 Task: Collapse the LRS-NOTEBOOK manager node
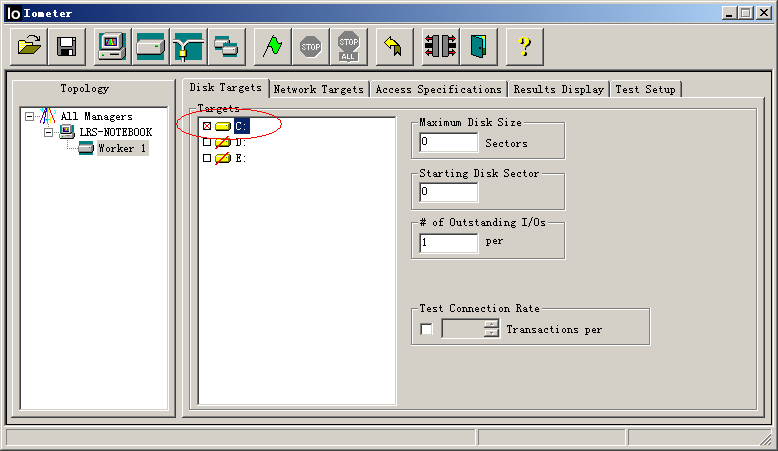tap(47, 132)
